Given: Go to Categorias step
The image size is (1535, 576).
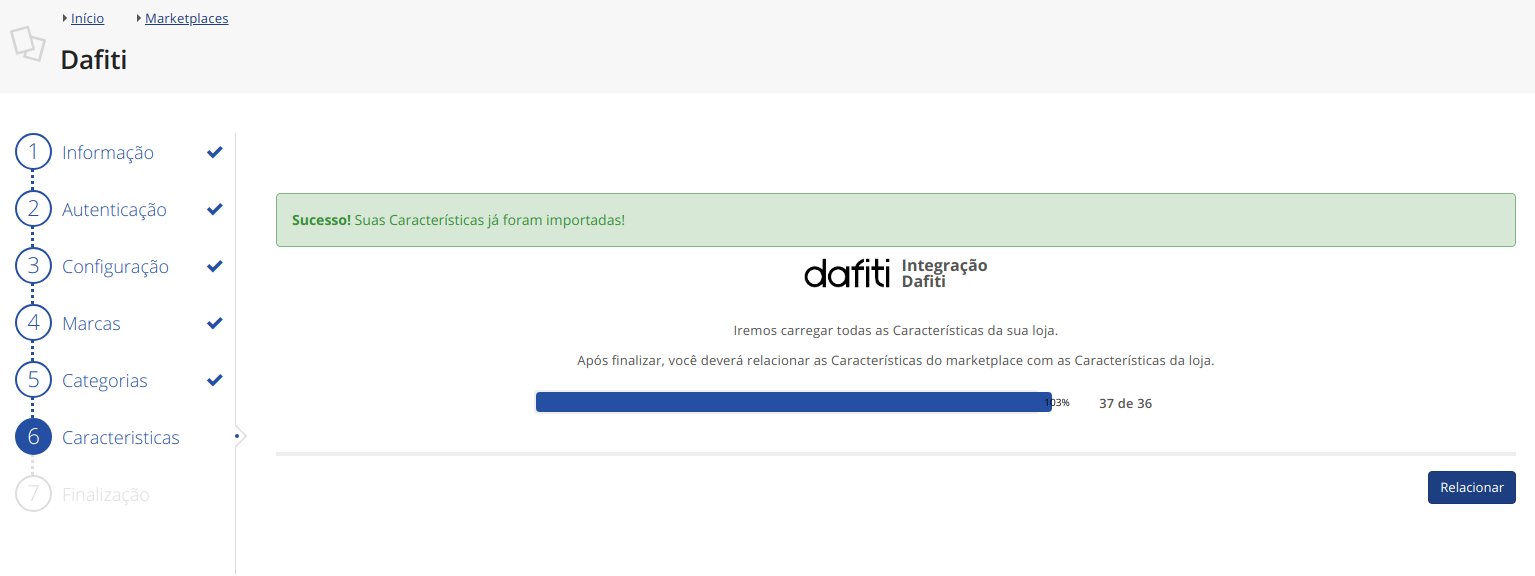Looking at the screenshot, I should coord(104,381).
